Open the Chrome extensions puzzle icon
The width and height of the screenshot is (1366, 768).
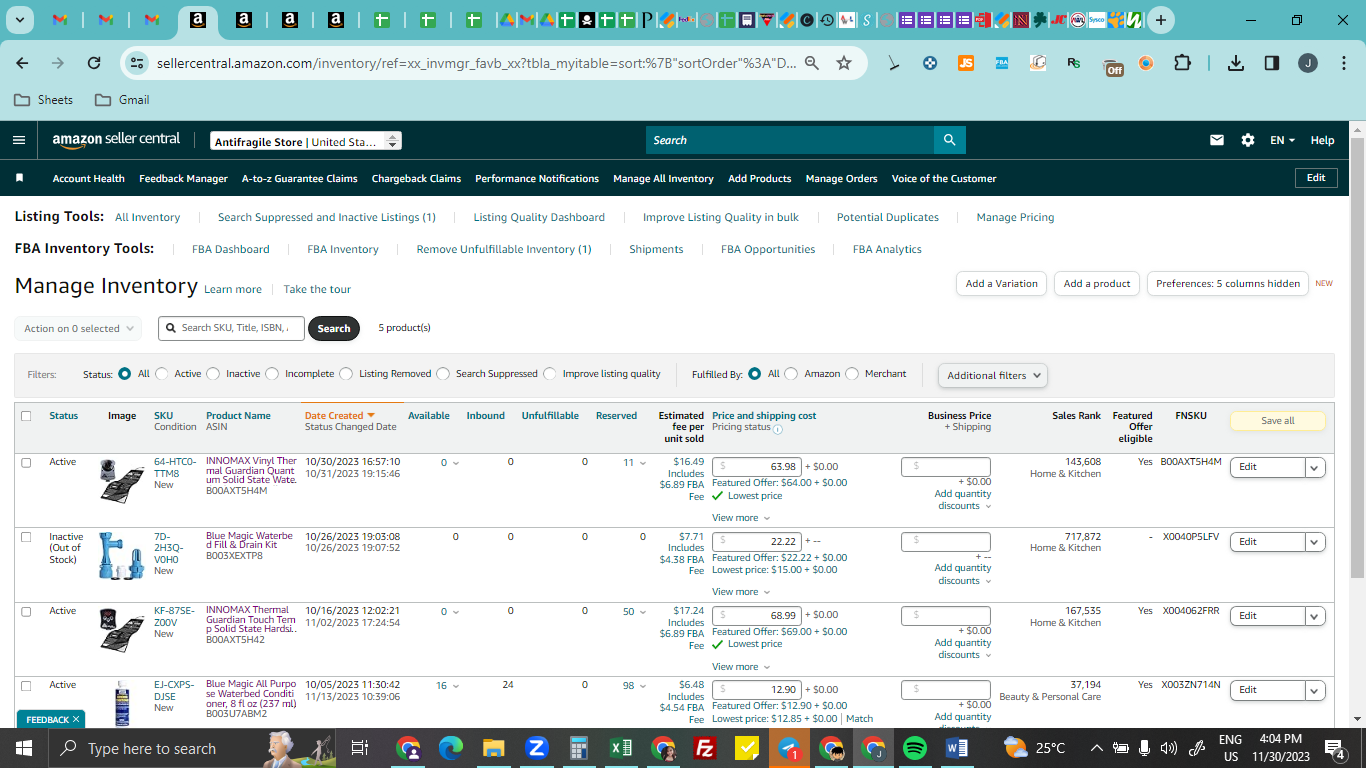(x=1182, y=63)
